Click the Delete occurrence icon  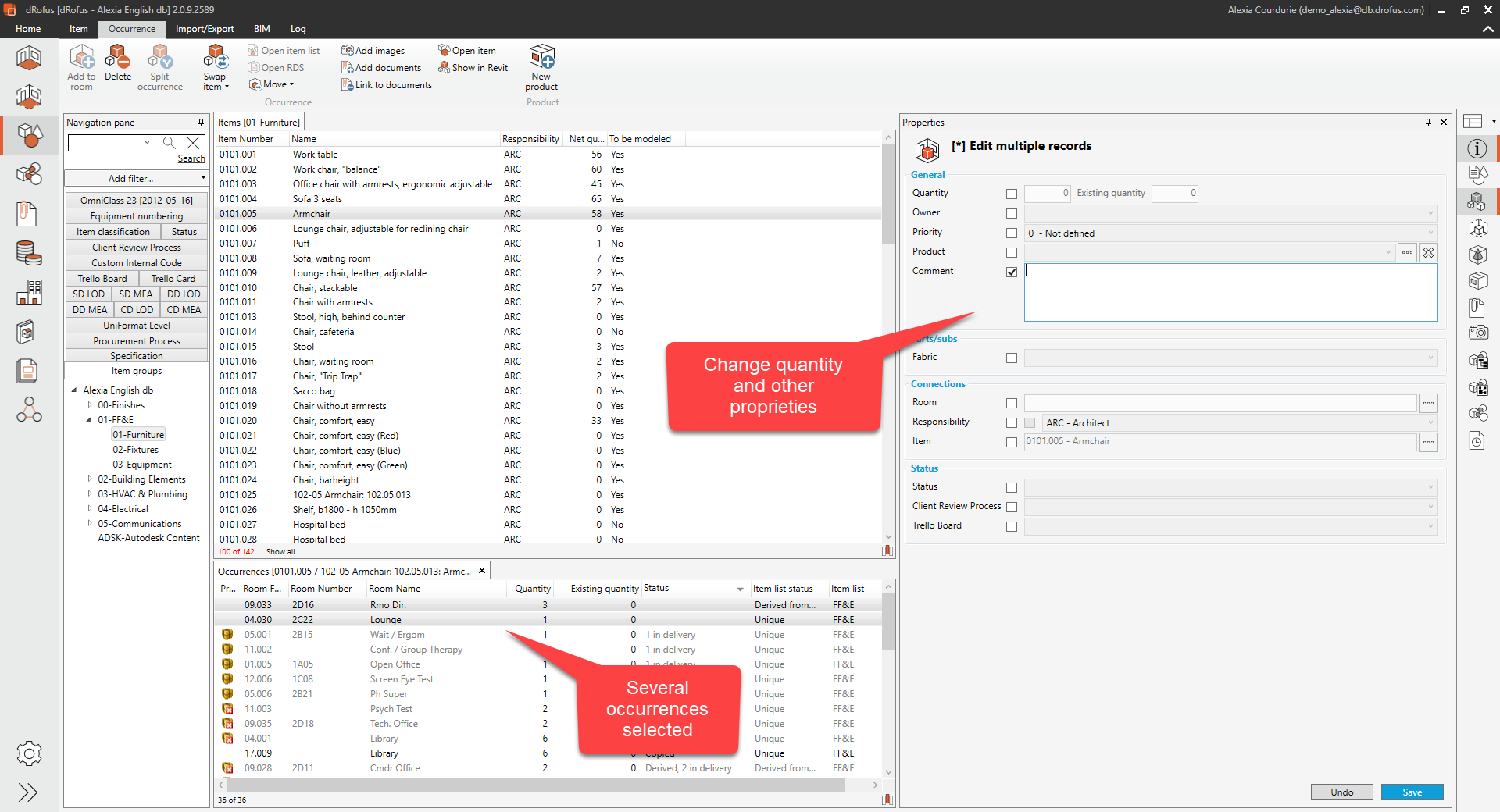pyautogui.click(x=118, y=59)
